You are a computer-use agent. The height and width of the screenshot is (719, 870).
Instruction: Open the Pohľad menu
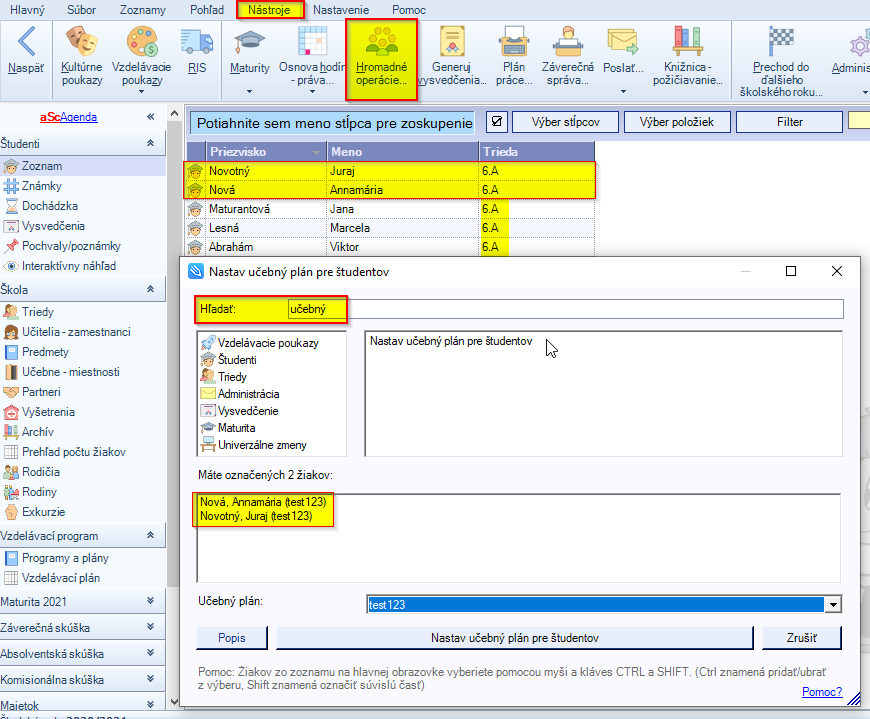[207, 9]
